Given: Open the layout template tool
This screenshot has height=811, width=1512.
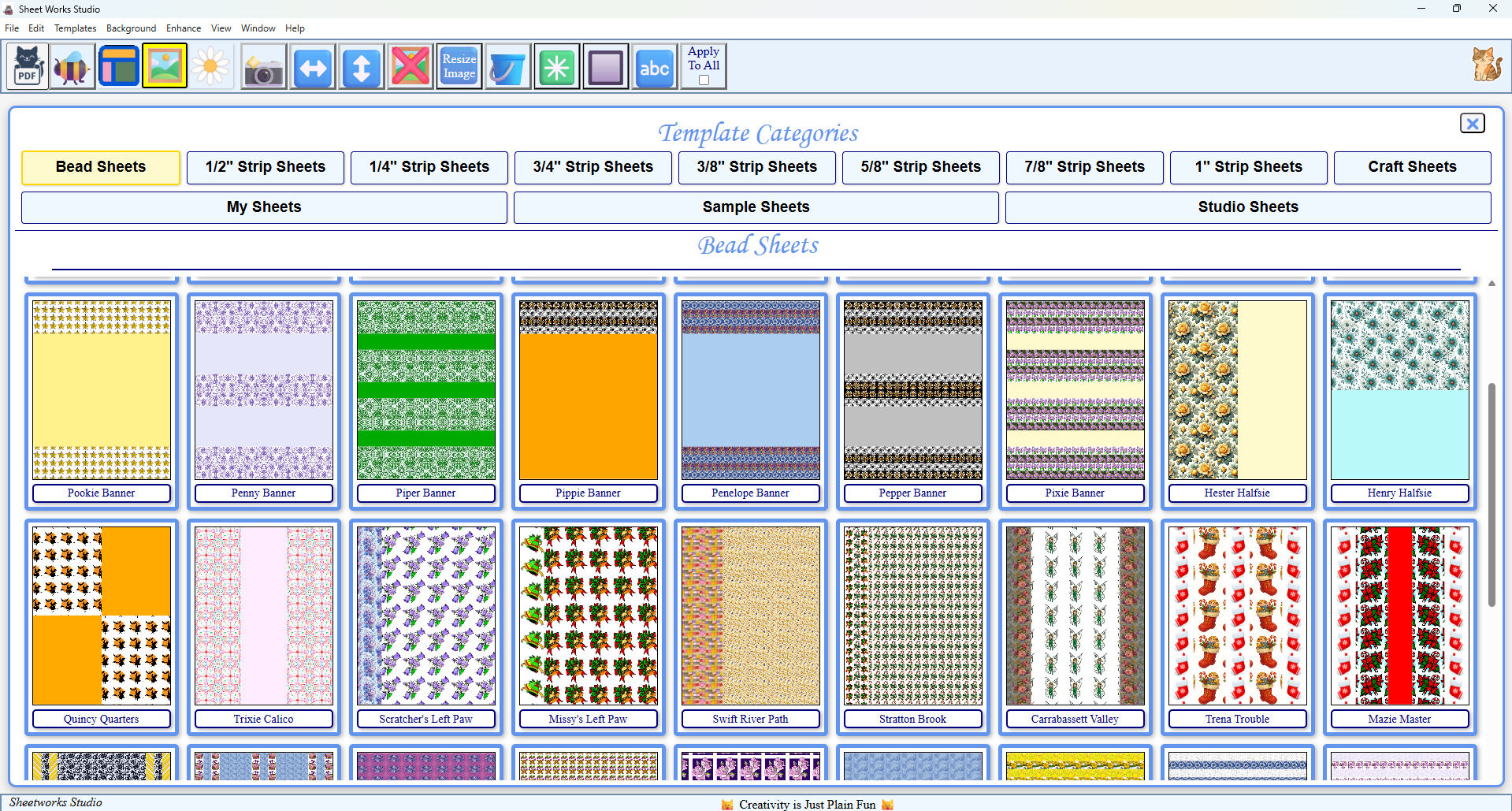Looking at the screenshot, I should tap(118, 65).
